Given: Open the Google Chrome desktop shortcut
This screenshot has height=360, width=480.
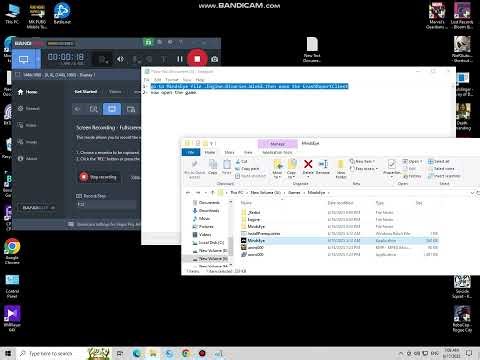Looking at the screenshot, I should [x=12, y=251].
